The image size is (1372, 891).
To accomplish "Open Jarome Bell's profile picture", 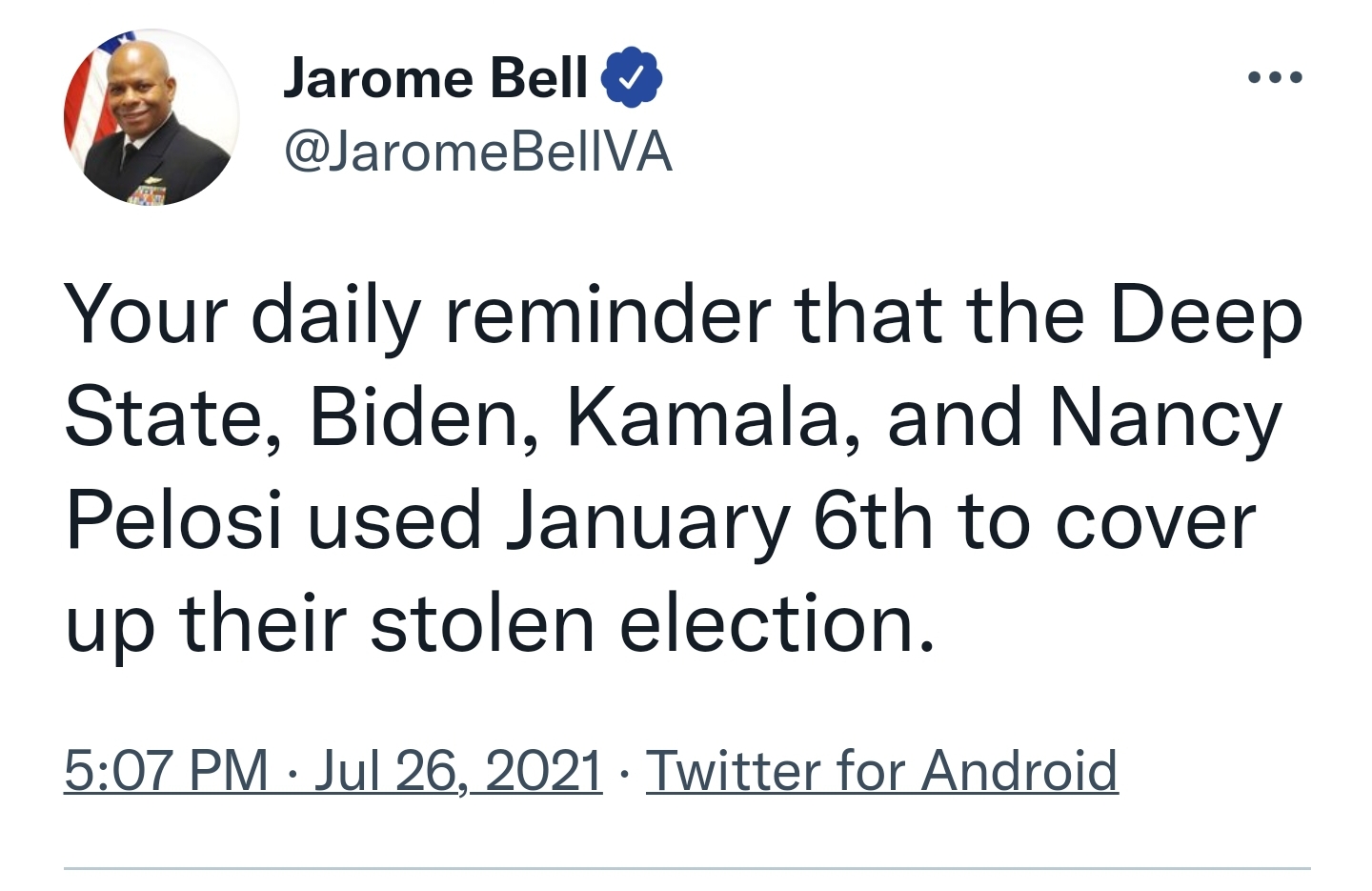I will coord(151,117).
